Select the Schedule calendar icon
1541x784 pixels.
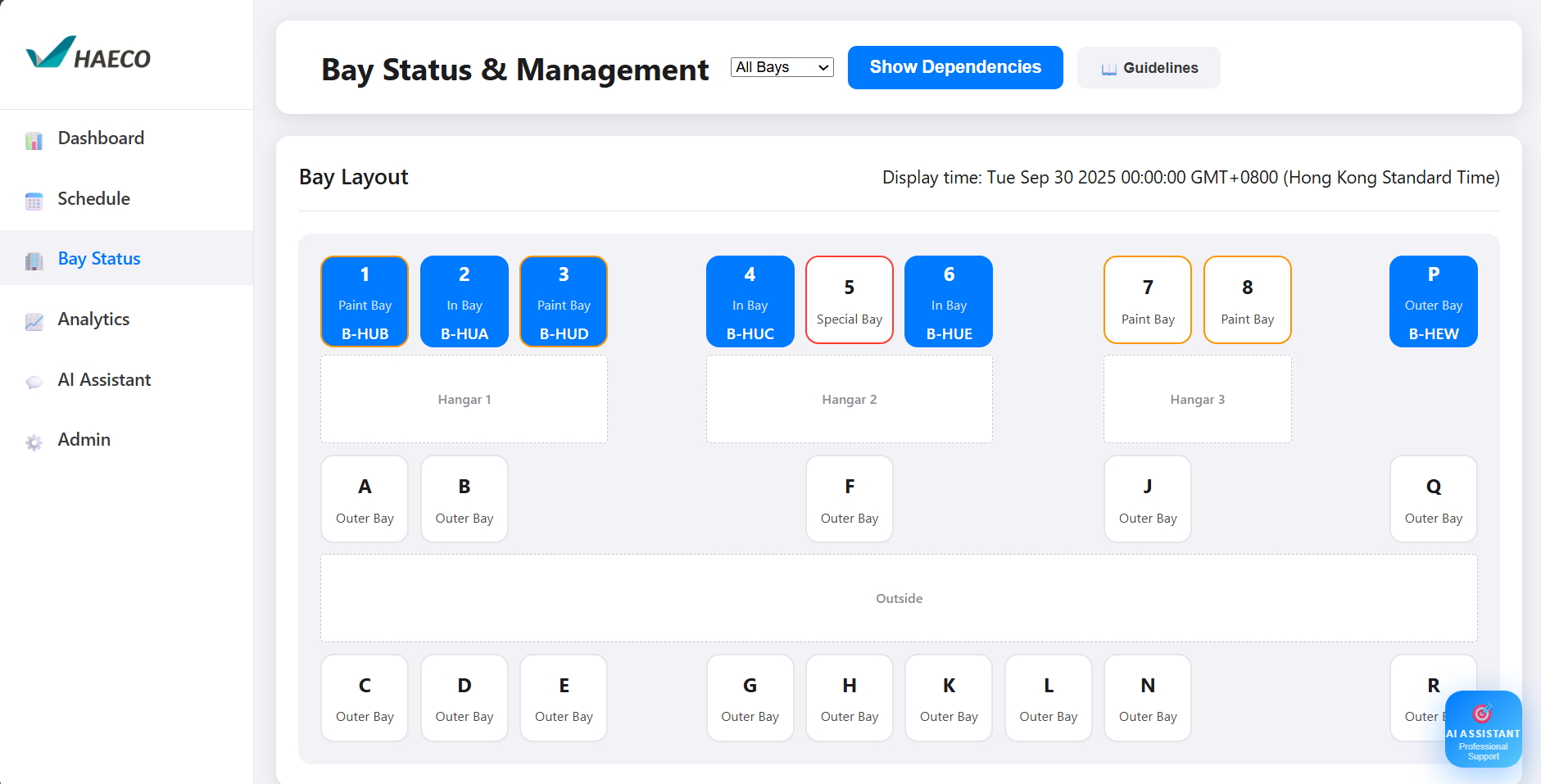[x=34, y=201]
